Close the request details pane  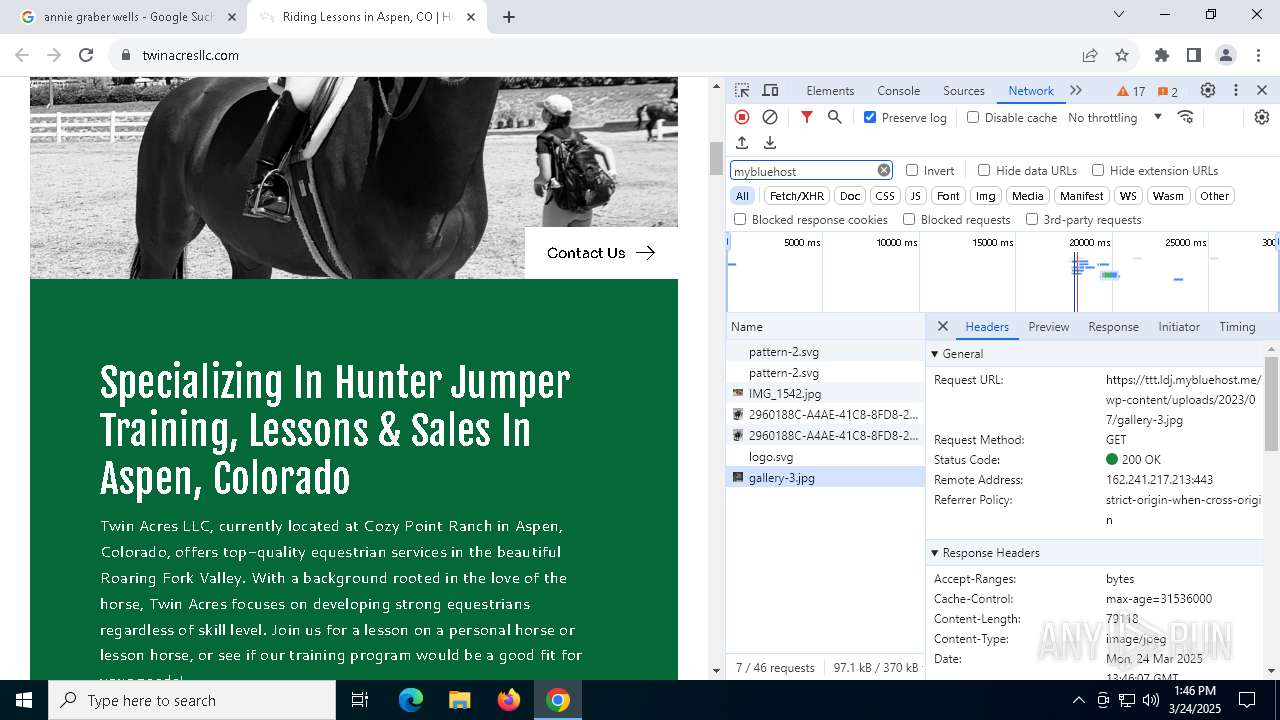tap(942, 326)
